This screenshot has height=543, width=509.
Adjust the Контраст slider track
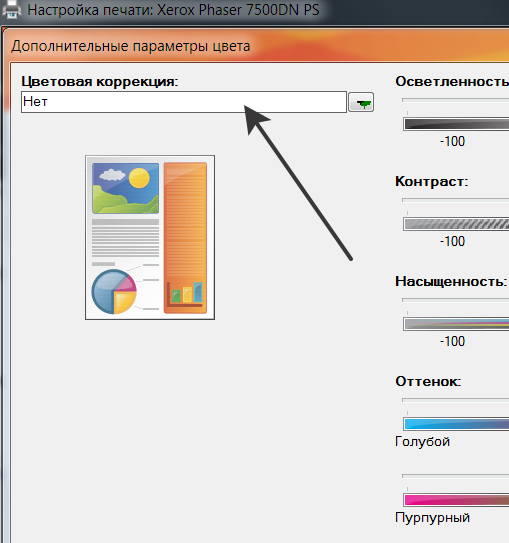455,200
